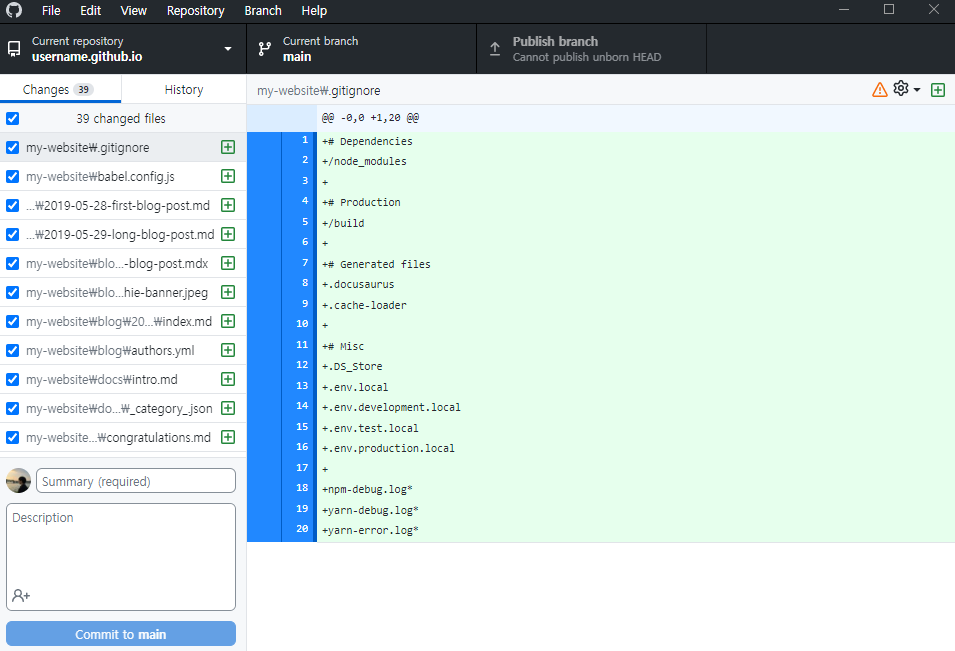Open the Help menu
This screenshot has width=955, height=651.
314,10
